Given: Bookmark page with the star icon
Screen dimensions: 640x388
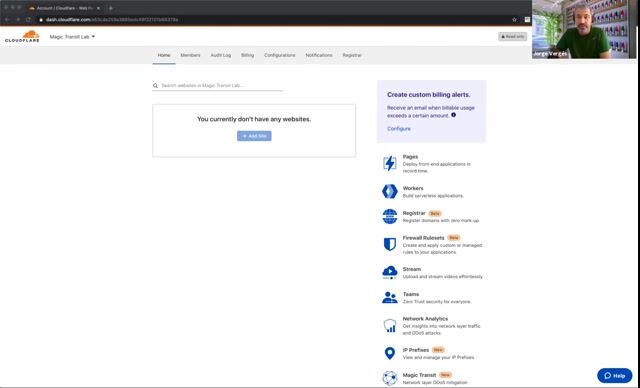Looking at the screenshot, I should tap(514, 20).
